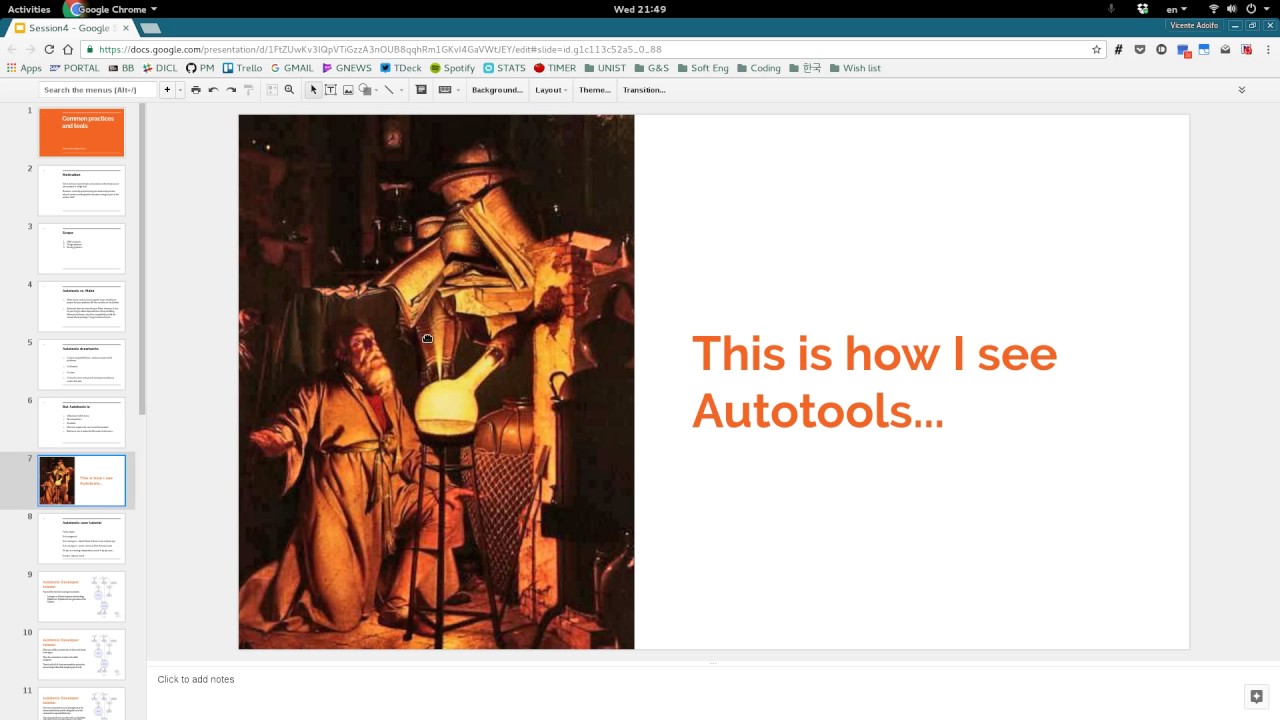Select slide 1 Common practices thumbnail
This screenshot has width=1280, height=720.
pos(81,132)
